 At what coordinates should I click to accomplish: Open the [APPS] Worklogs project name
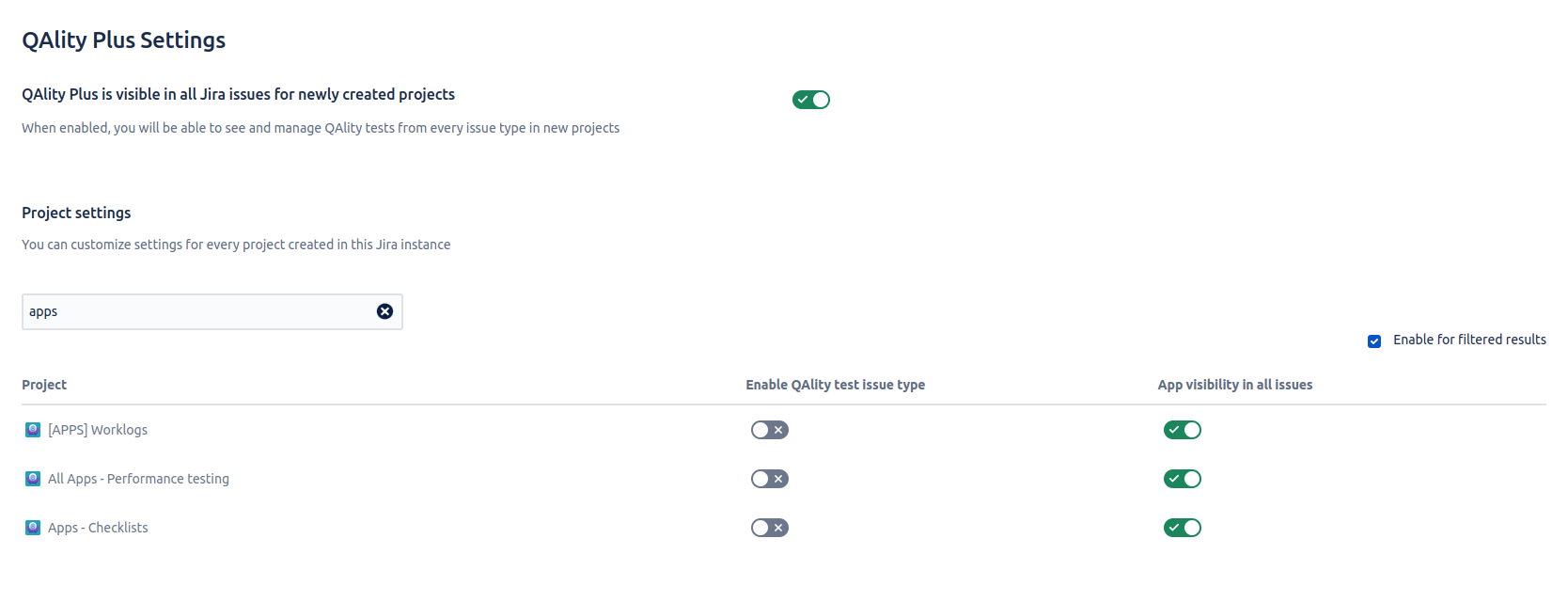[98, 430]
